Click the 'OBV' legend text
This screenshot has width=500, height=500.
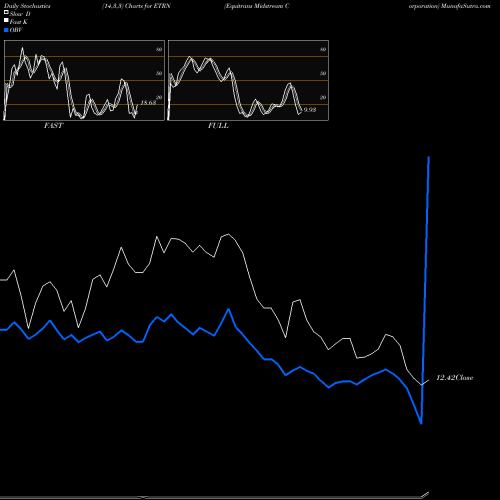point(16,30)
